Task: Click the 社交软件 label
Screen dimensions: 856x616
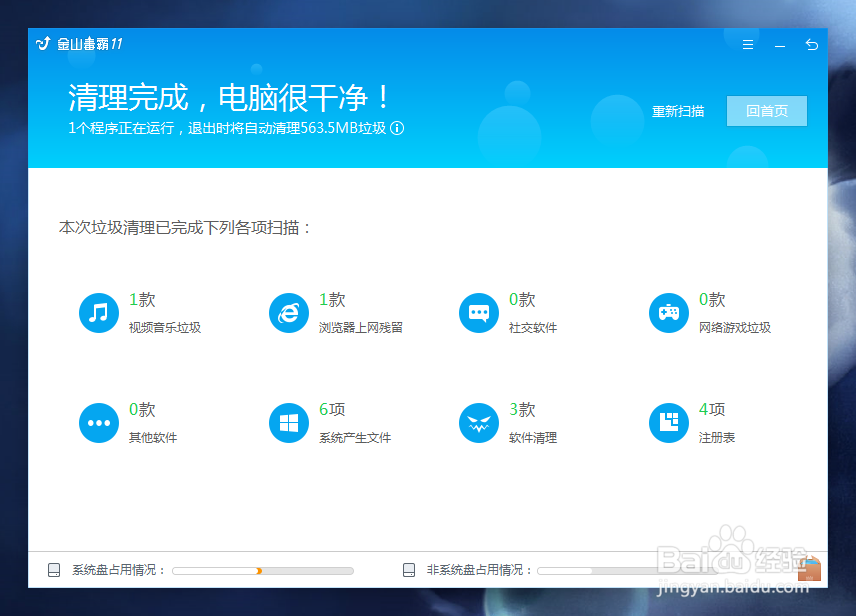Action: (x=533, y=328)
